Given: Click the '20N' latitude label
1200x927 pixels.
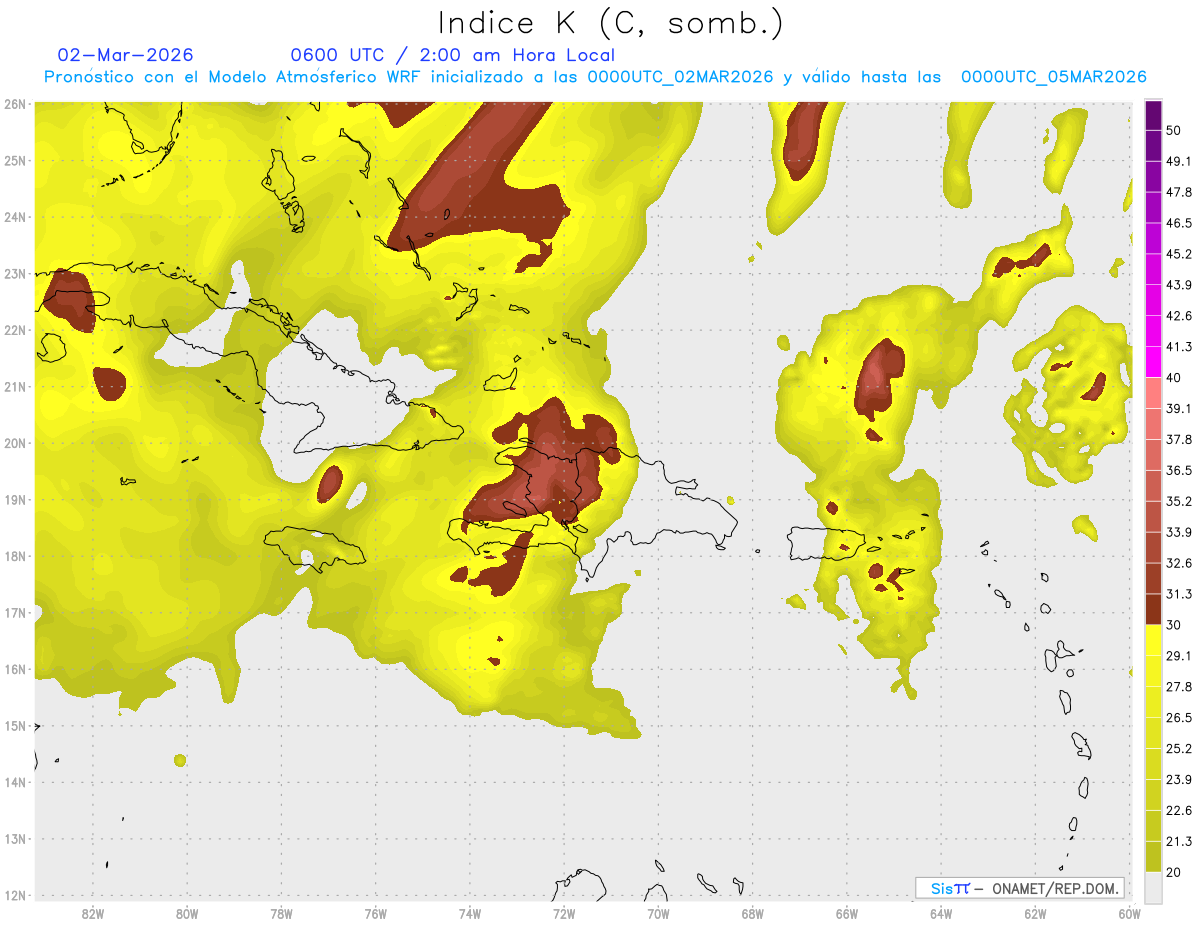Looking at the screenshot, I should (x=14, y=443).
